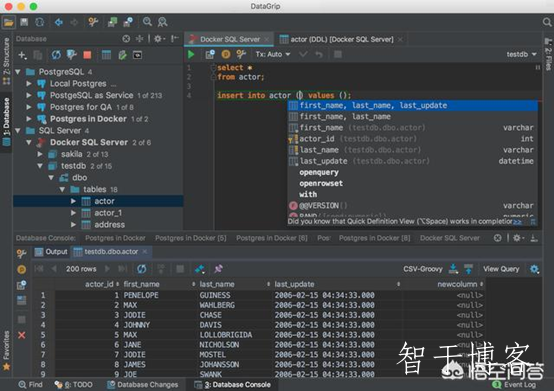Open console icon in Database panel toolbar
Viewport: 554px width, 391px height.
point(137,55)
